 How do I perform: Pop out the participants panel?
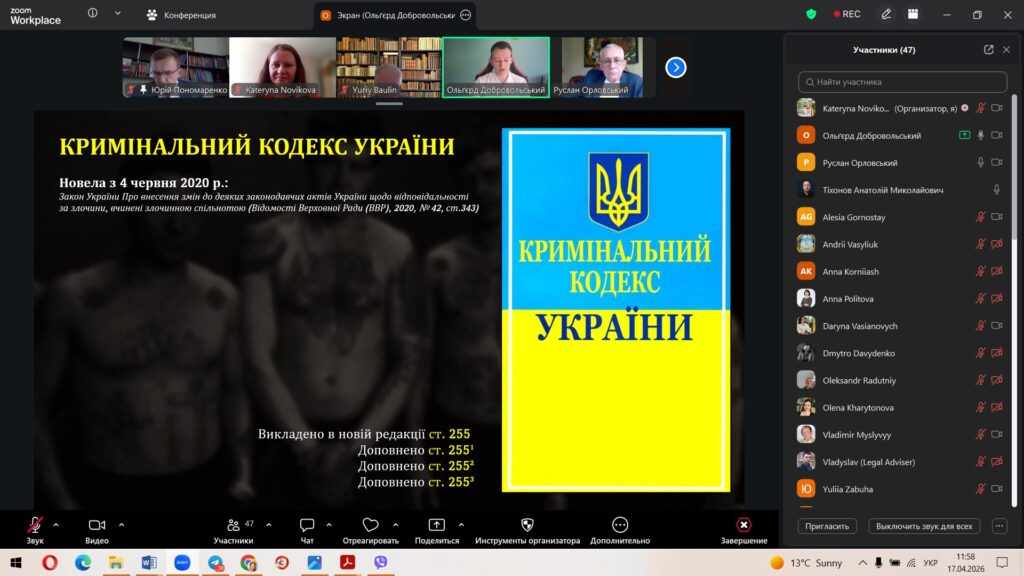(988, 50)
